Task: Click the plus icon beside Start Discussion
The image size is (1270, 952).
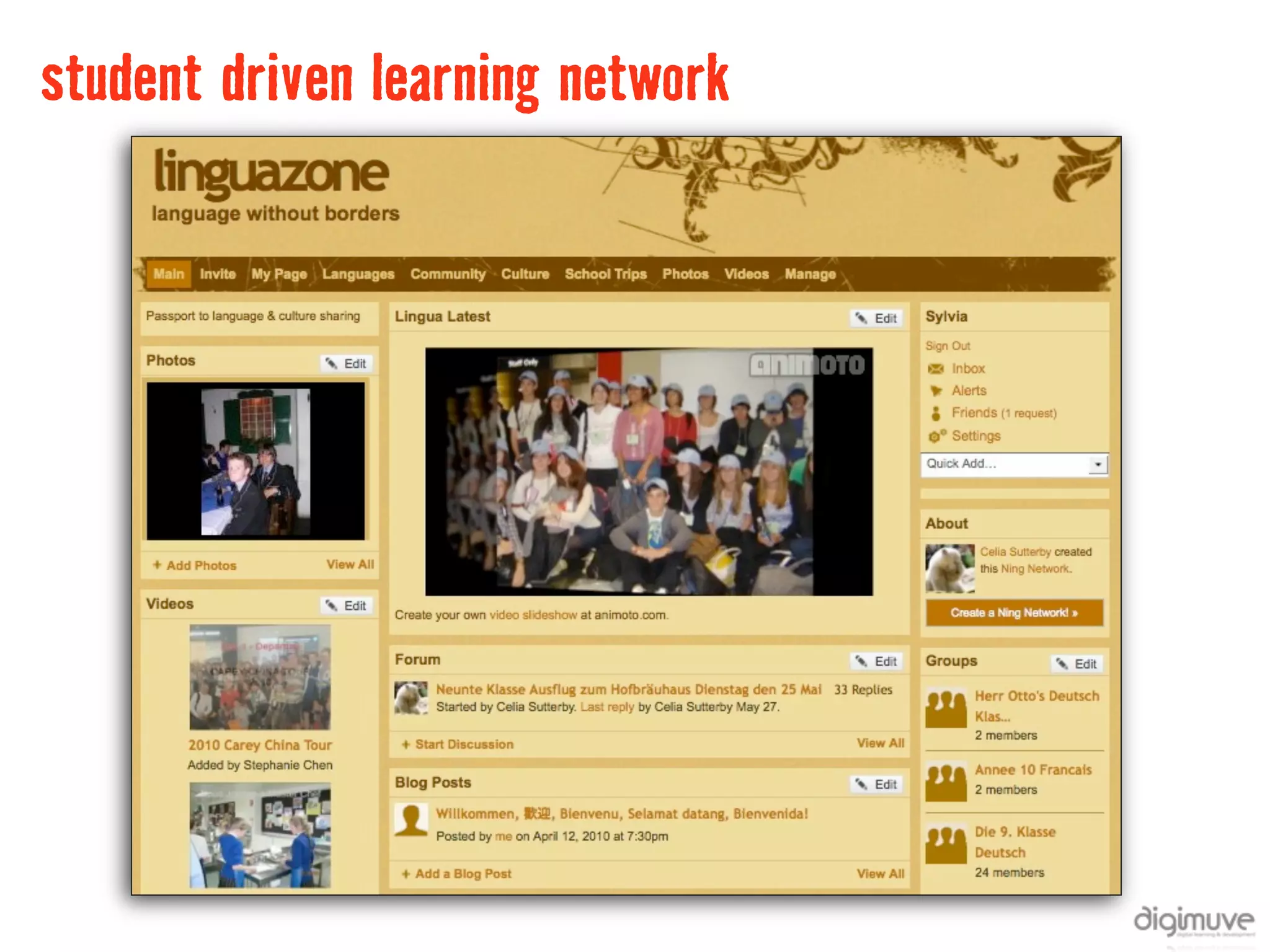Action: coord(406,744)
